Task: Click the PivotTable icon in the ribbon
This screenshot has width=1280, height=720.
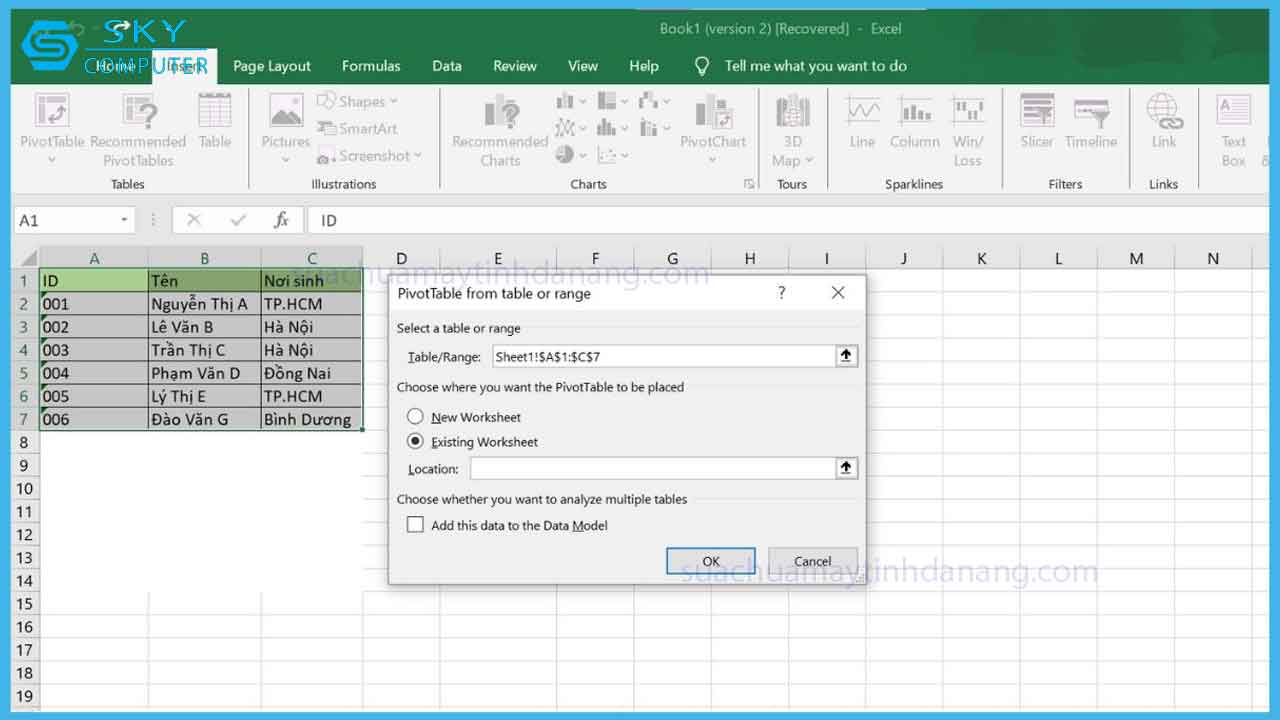Action: tap(52, 110)
